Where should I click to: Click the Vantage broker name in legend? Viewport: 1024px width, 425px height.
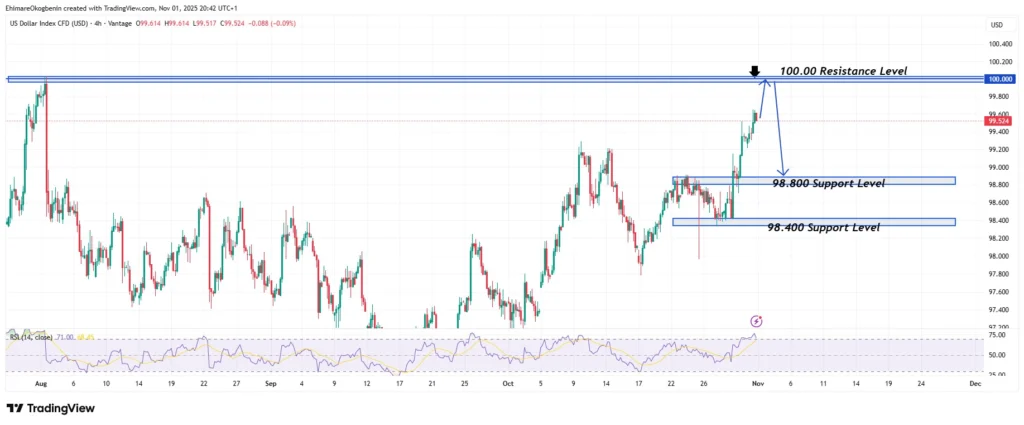tap(120, 24)
